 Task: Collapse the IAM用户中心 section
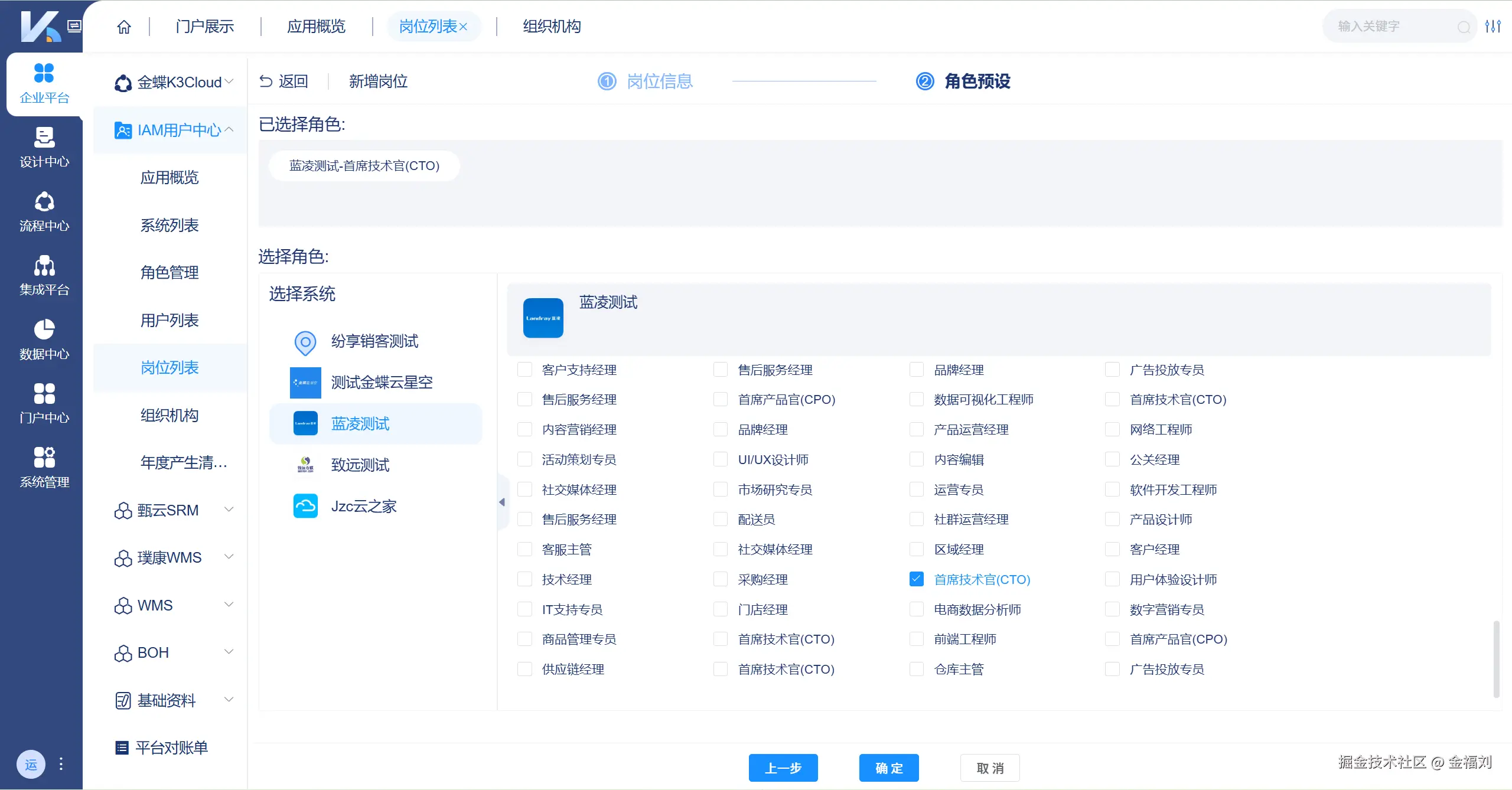[x=229, y=129]
